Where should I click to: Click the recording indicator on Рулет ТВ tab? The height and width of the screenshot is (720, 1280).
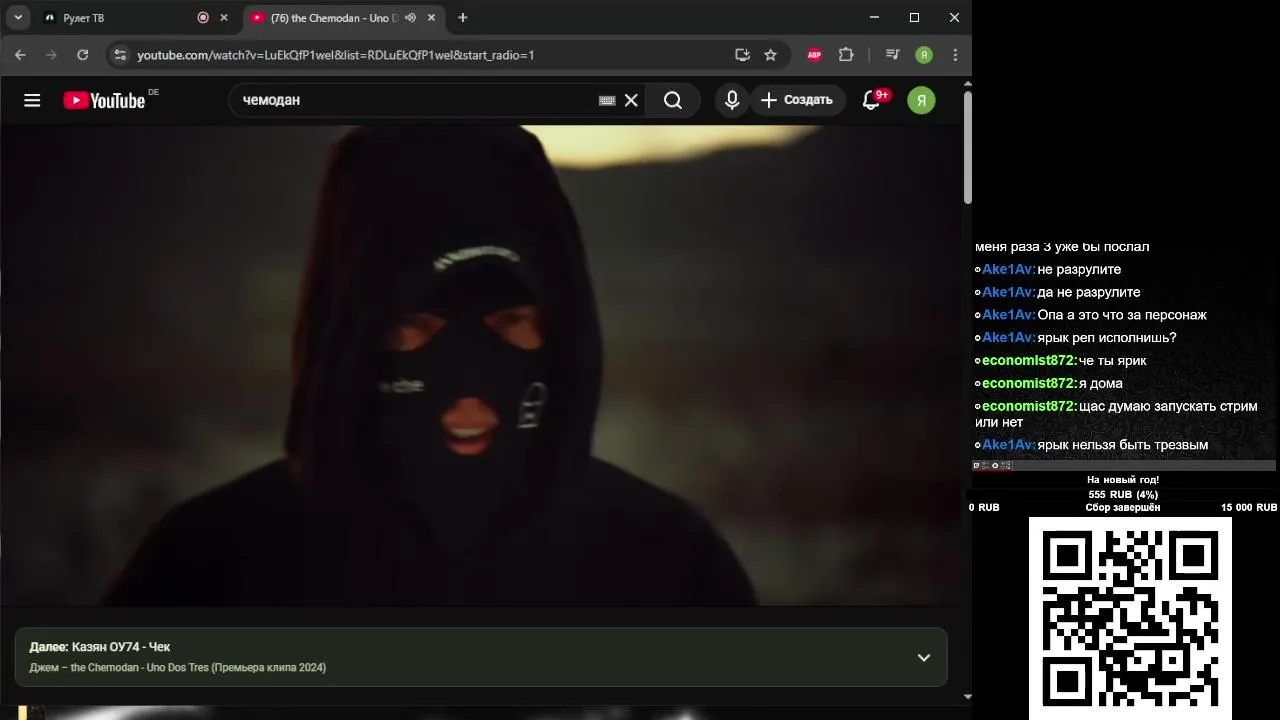pos(203,18)
